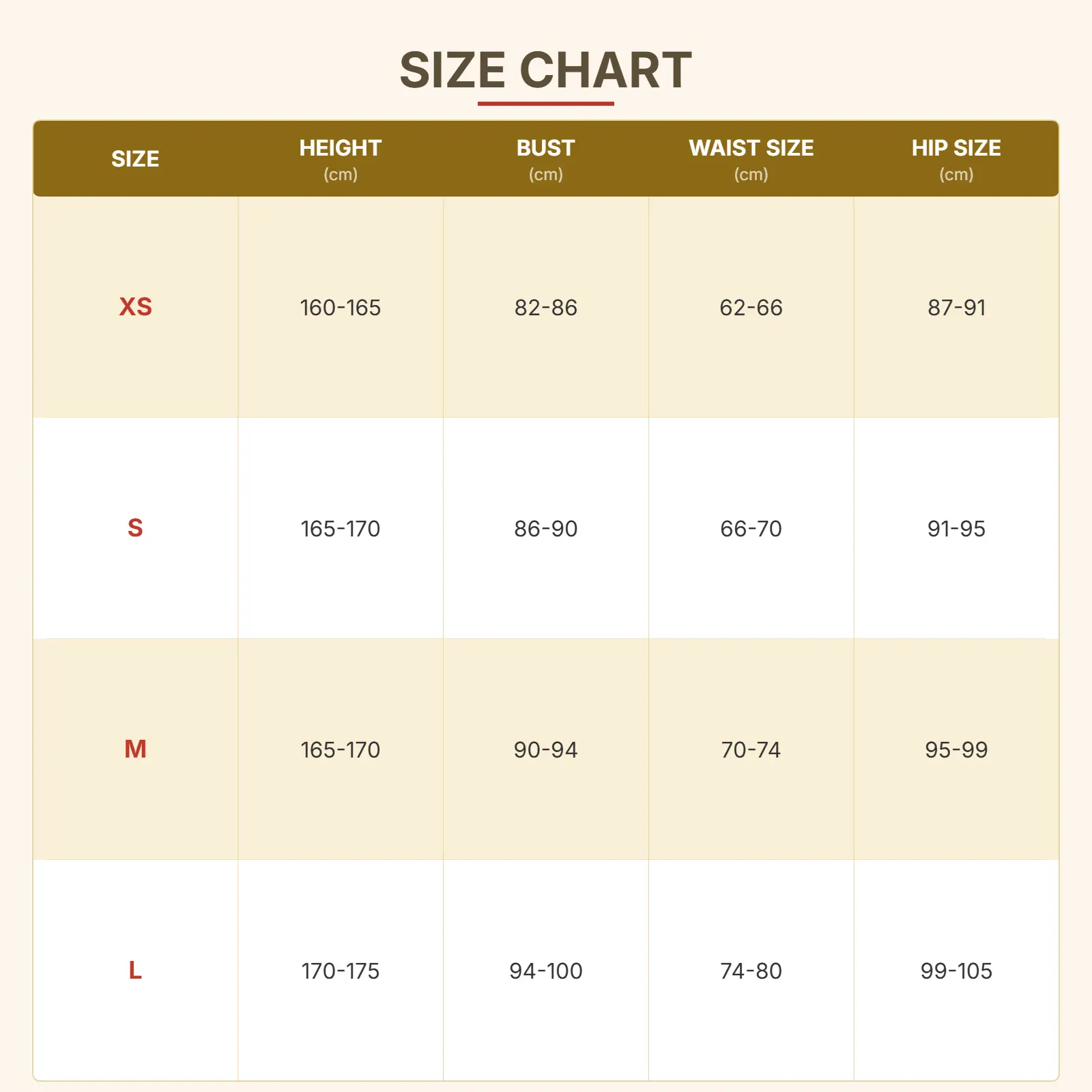Choose the M size row label
The image size is (1092, 1092).
pyautogui.click(x=135, y=749)
